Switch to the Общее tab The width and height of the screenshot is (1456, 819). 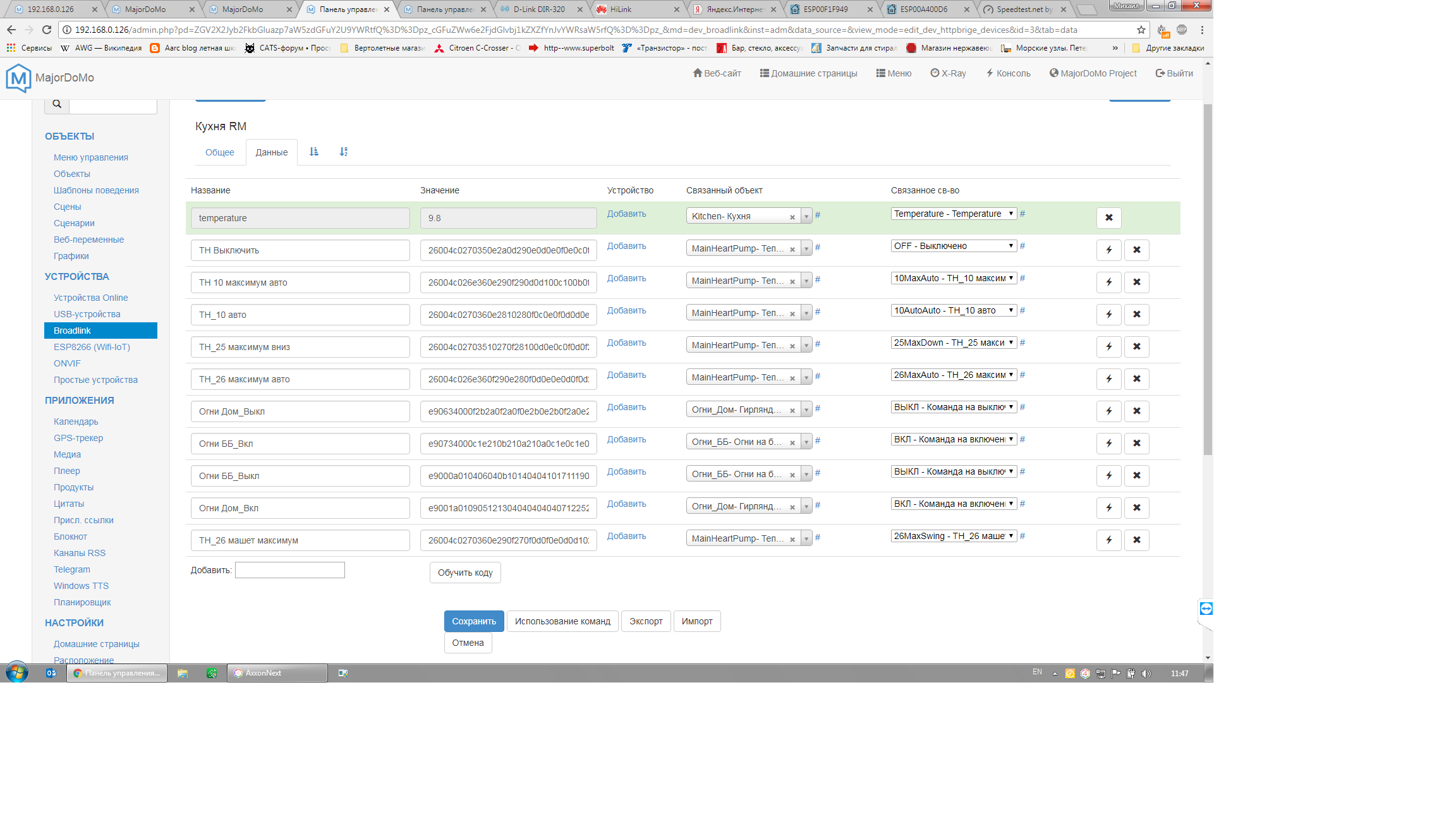[x=219, y=152]
